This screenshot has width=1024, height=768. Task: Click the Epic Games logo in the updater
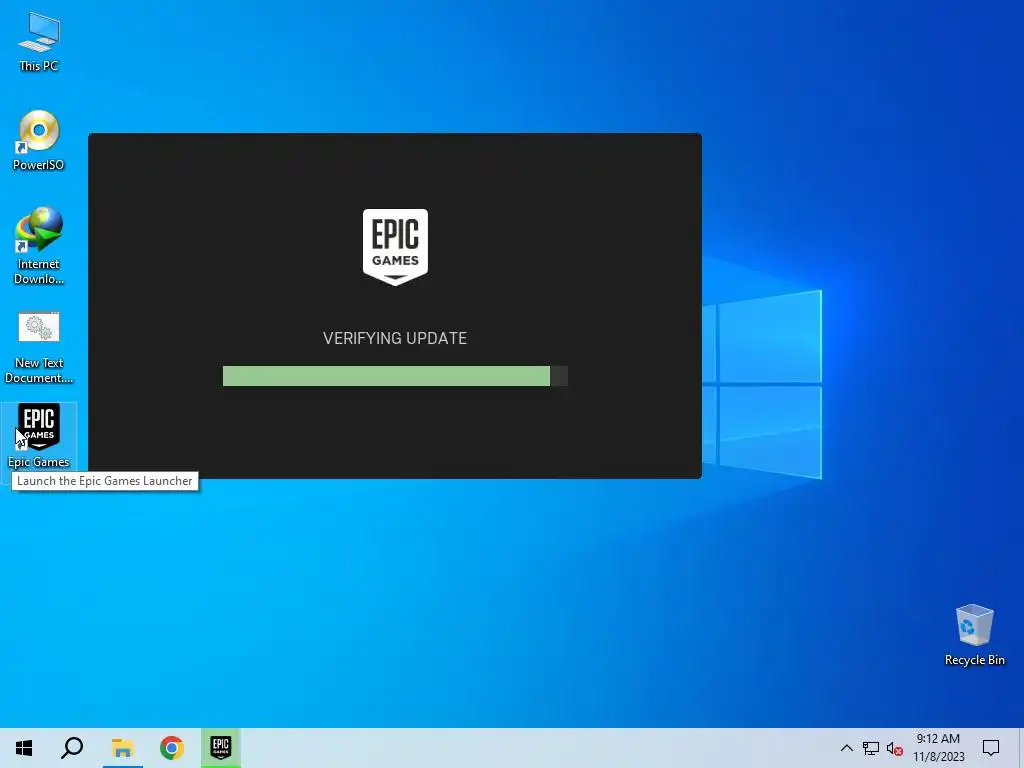(395, 247)
